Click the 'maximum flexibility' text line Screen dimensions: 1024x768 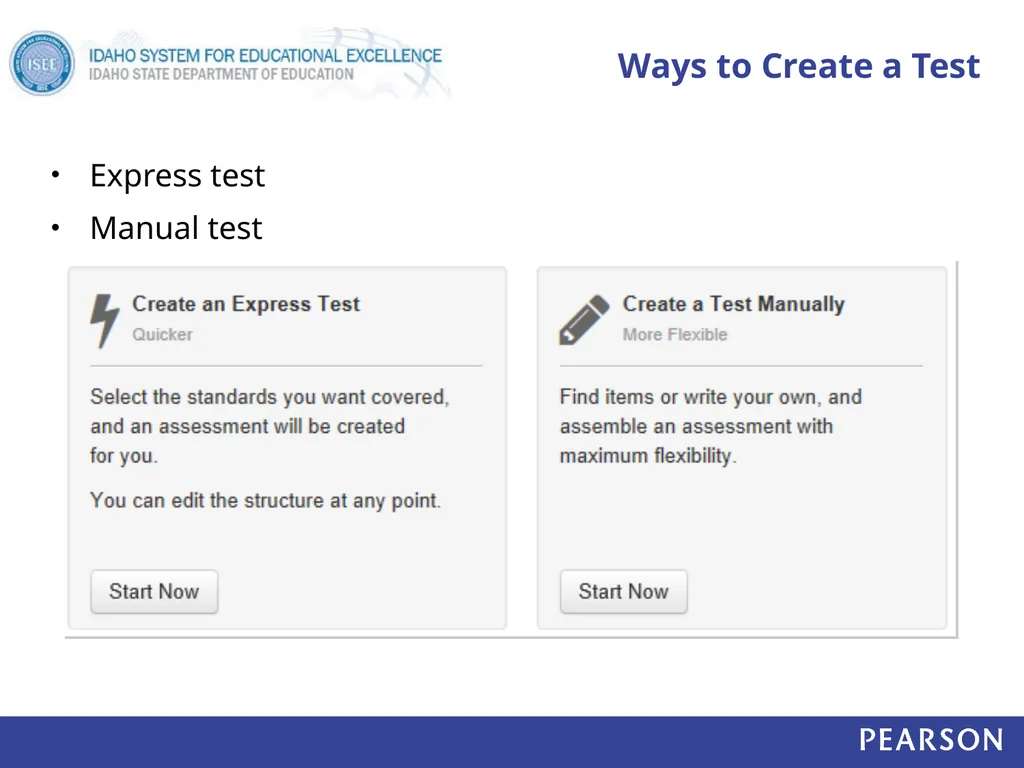648,456
